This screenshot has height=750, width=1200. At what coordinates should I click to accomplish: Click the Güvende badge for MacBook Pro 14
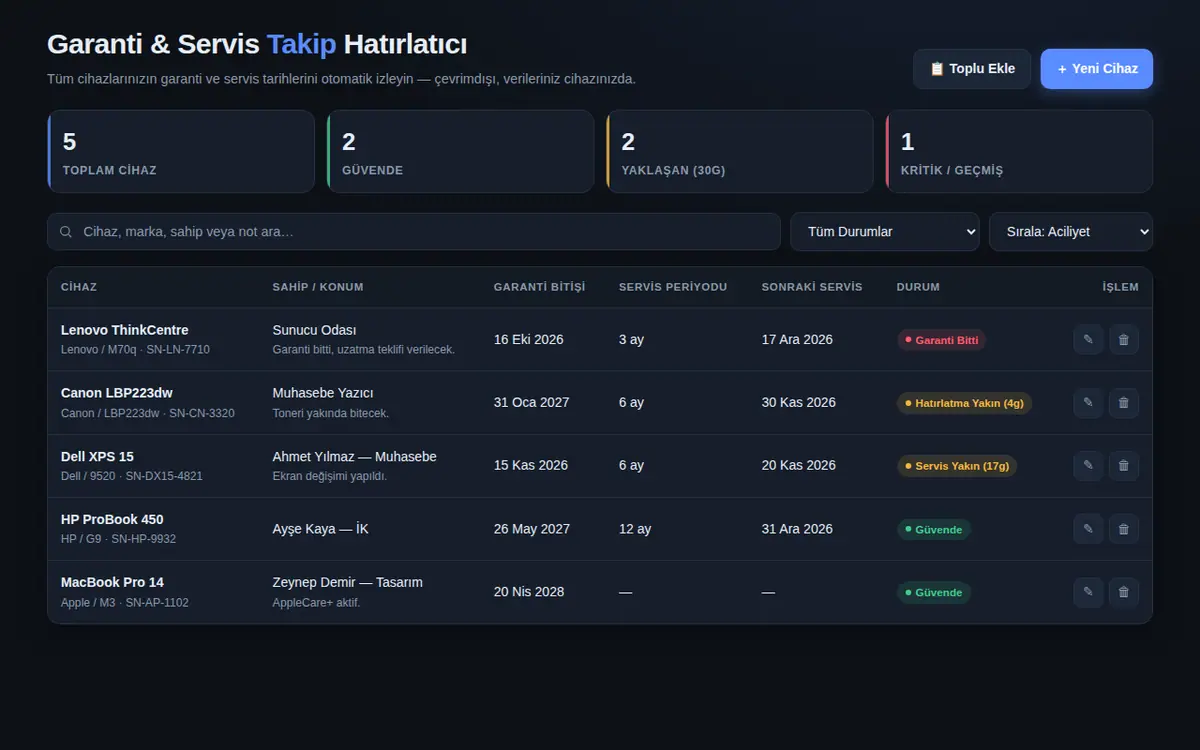click(933, 592)
